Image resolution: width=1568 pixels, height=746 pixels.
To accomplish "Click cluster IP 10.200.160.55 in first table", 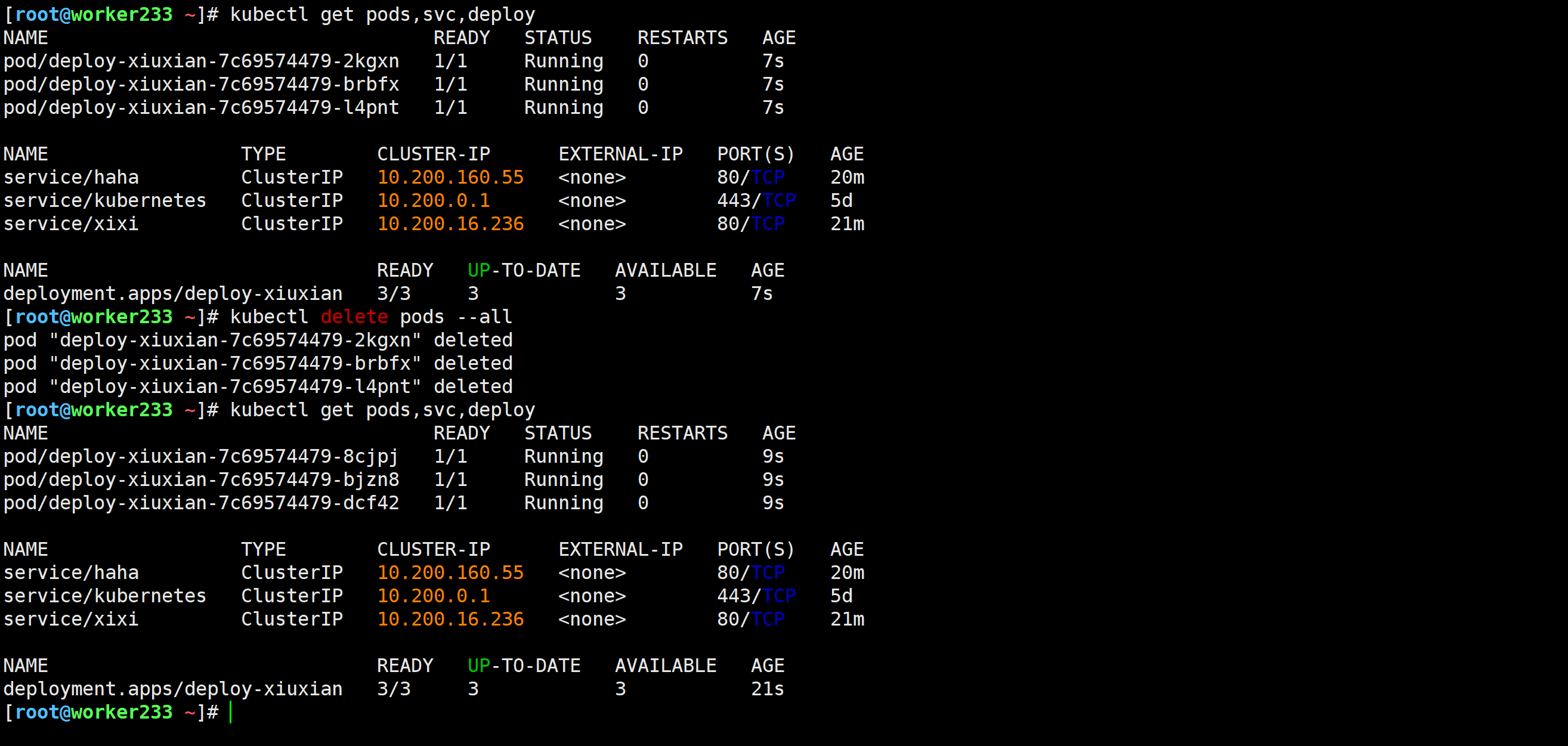I will click(450, 177).
